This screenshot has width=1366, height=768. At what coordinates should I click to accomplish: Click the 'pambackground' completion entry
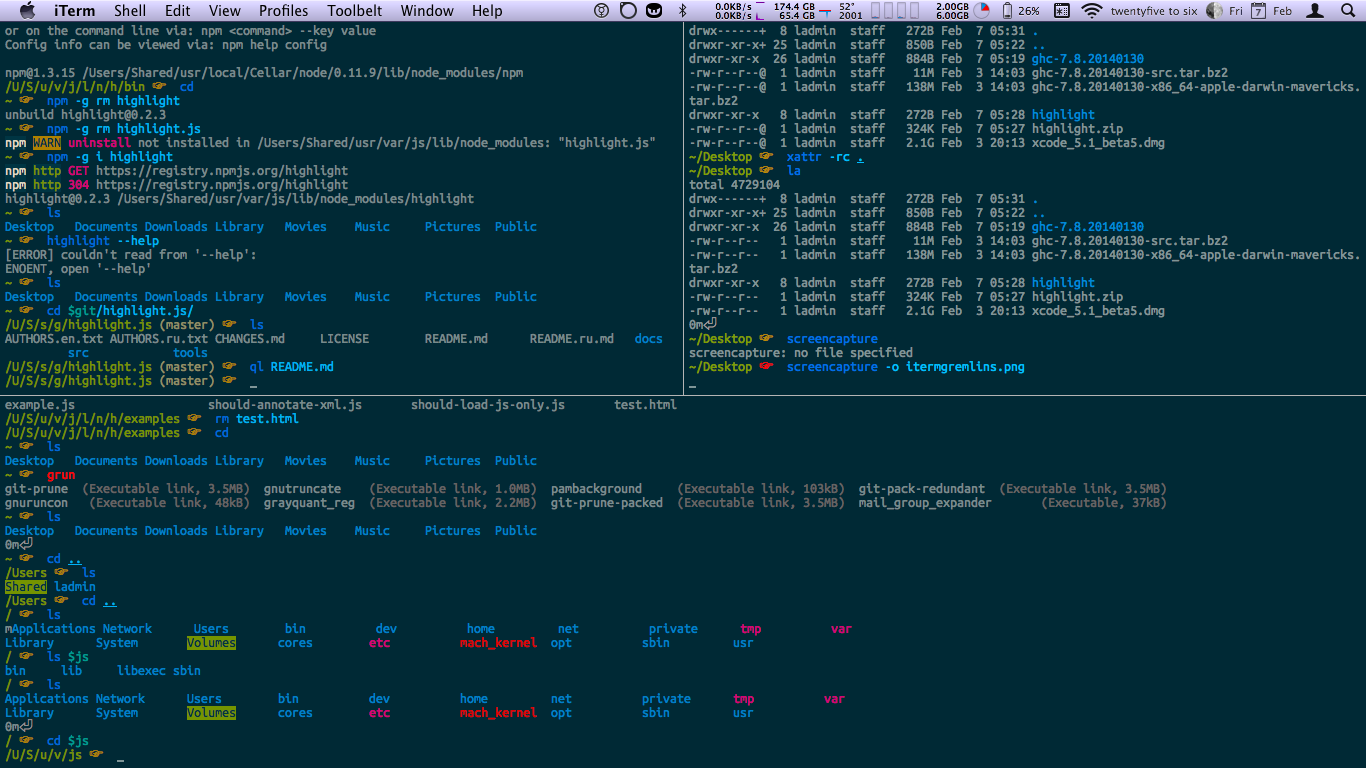click(596, 489)
